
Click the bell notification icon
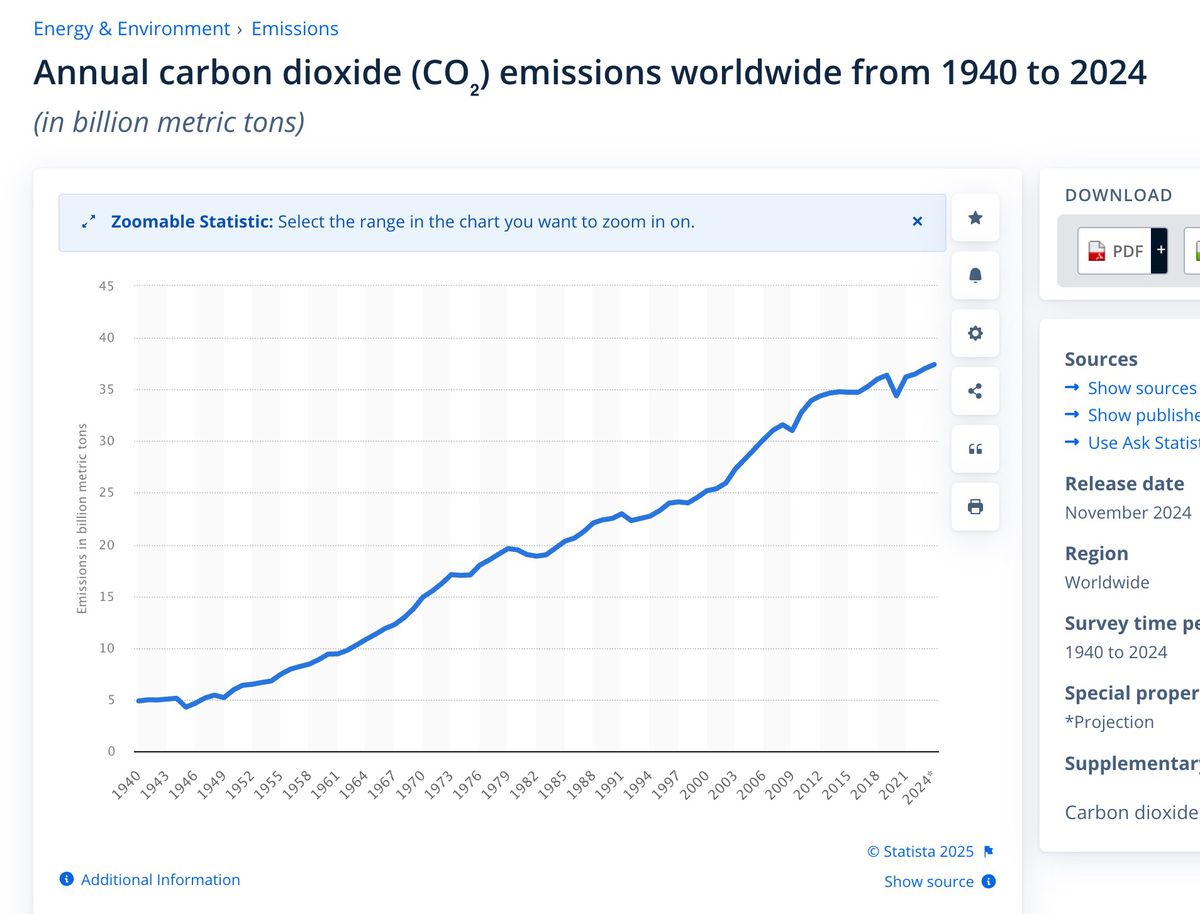[x=976, y=275]
